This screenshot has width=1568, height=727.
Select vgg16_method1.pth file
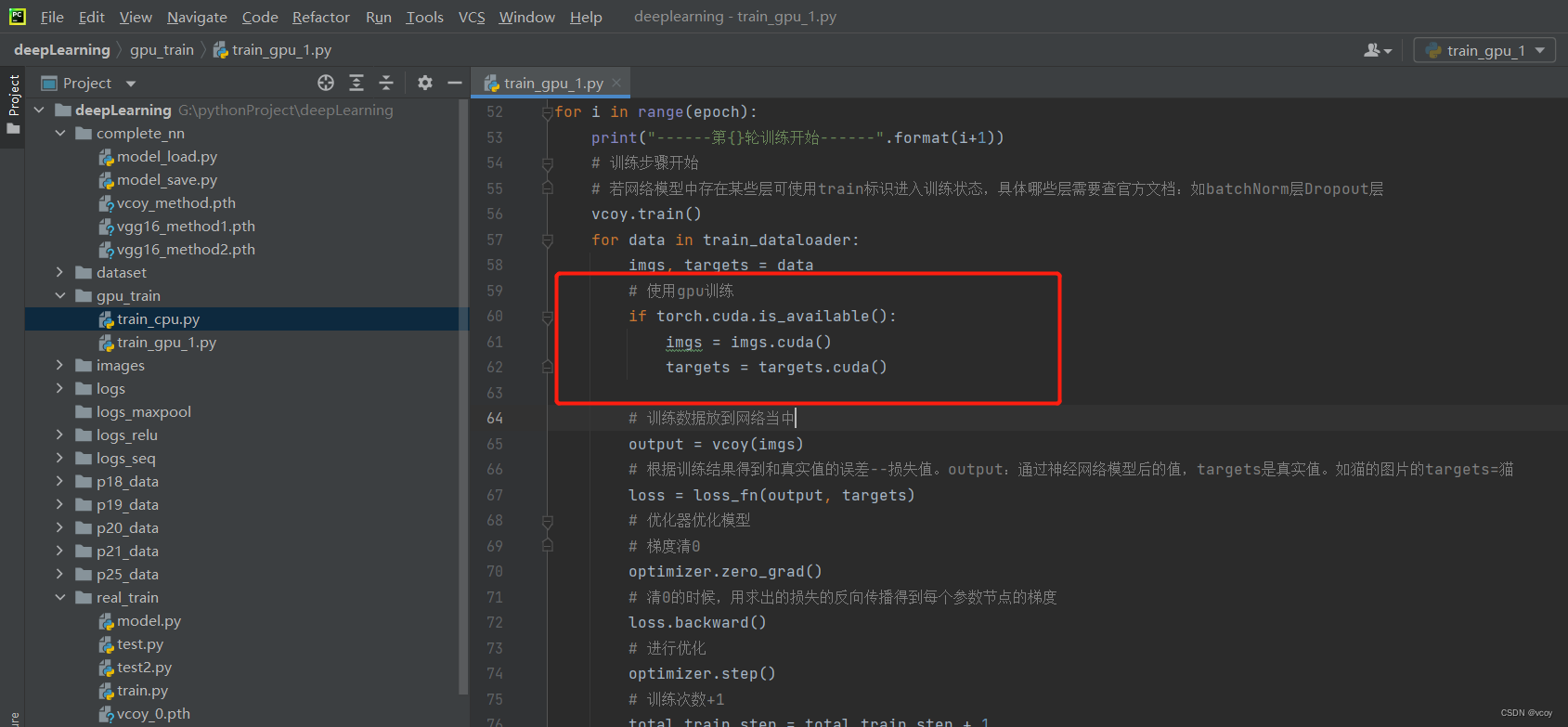186,226
